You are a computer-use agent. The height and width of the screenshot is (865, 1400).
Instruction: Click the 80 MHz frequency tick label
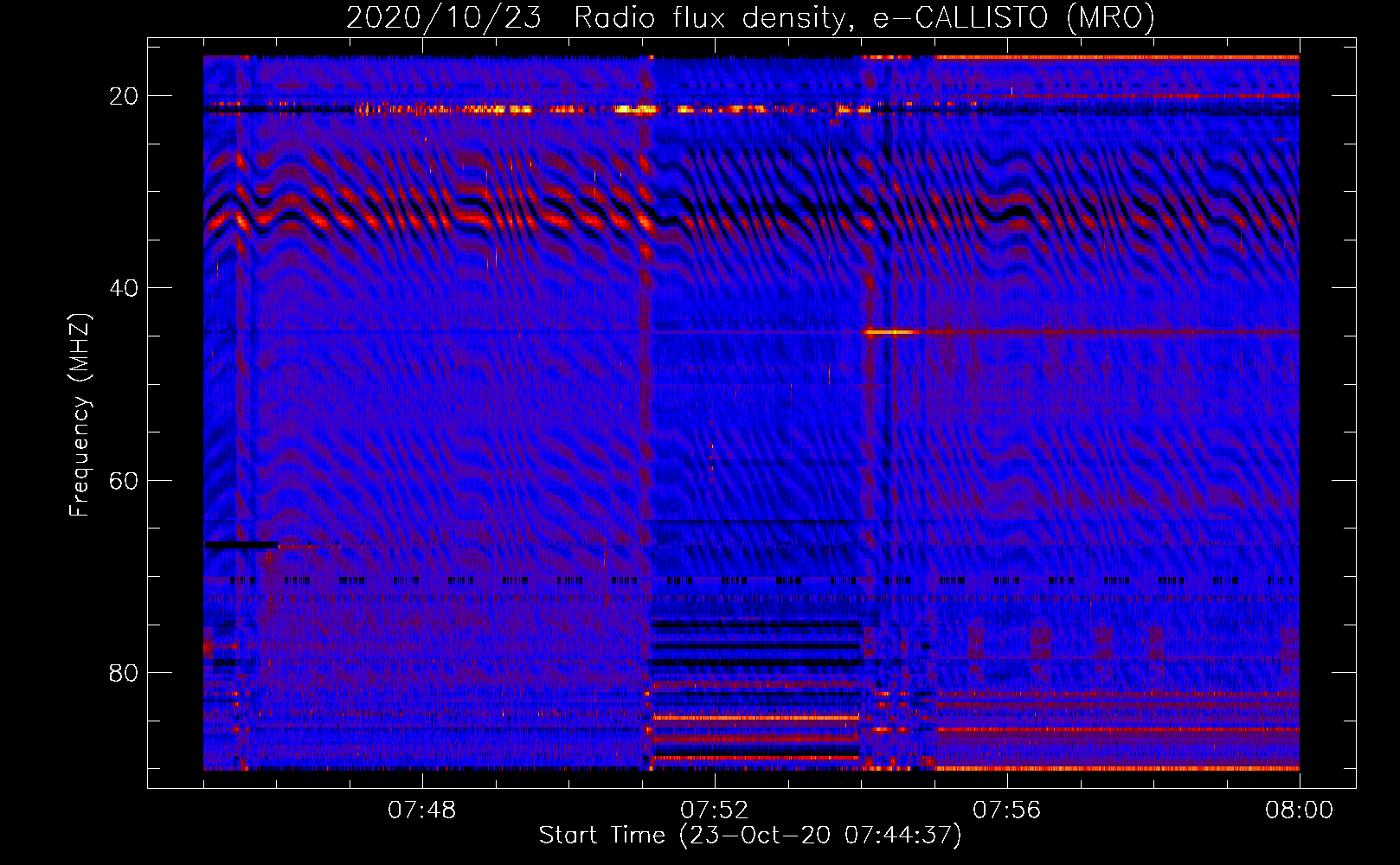click(x=124, y=672)
